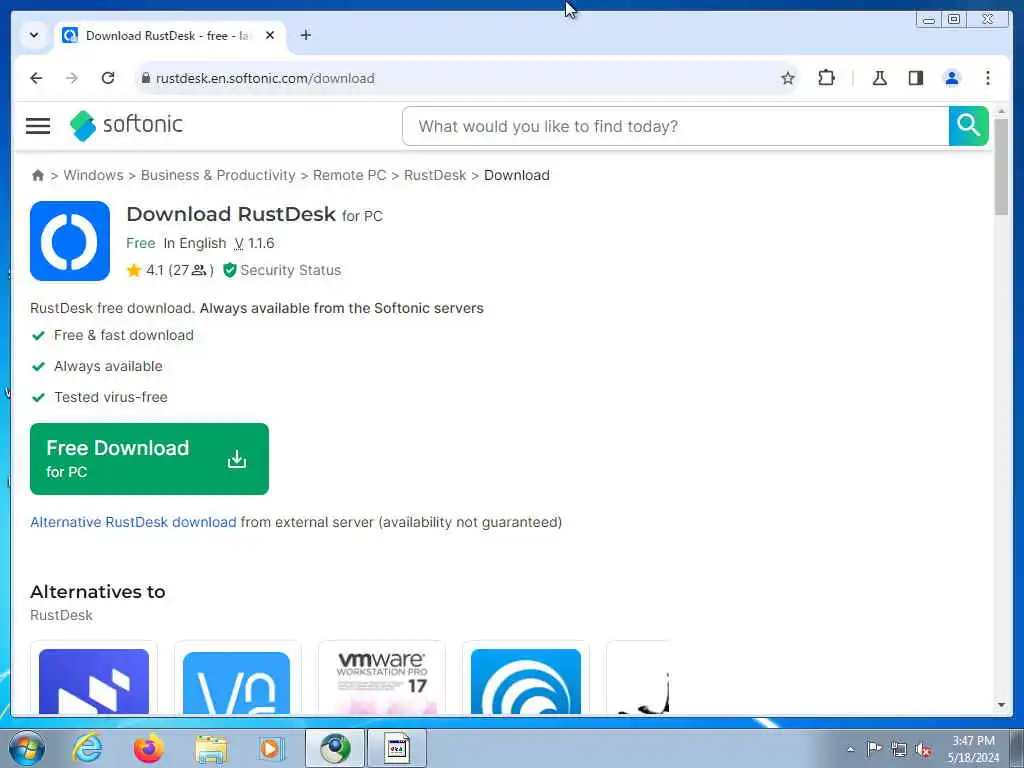
Task: Open the RustDesk breadcrumb link
Action: tap(435, 175)
